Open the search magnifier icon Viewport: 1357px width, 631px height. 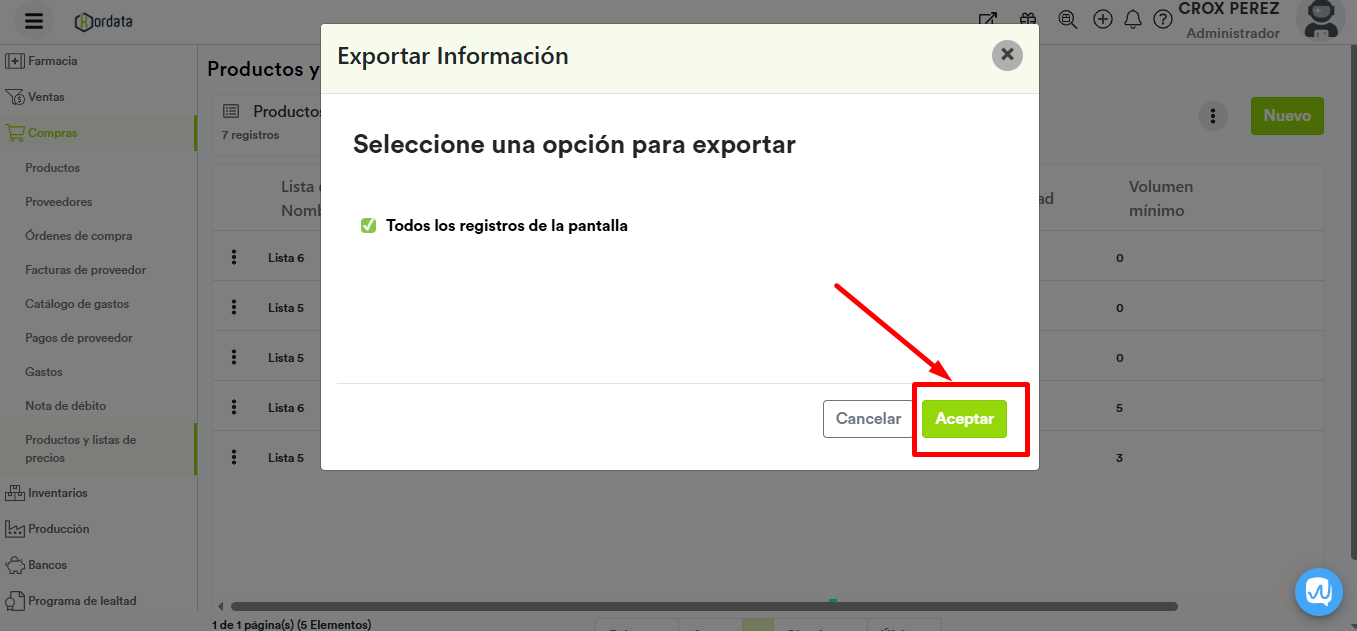click(1067, 19)
